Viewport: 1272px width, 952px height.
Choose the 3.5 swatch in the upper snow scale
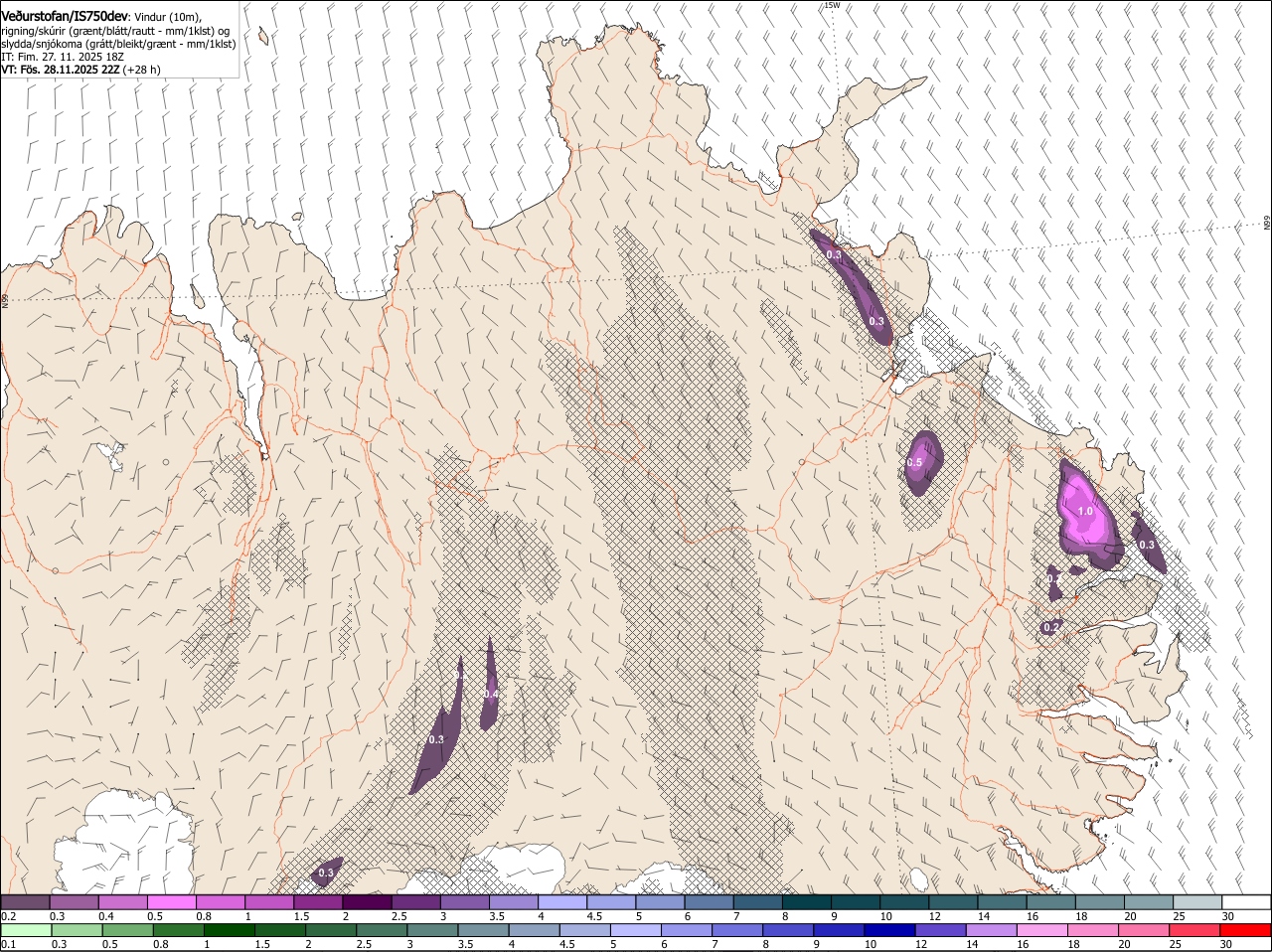tap(513, 902)
